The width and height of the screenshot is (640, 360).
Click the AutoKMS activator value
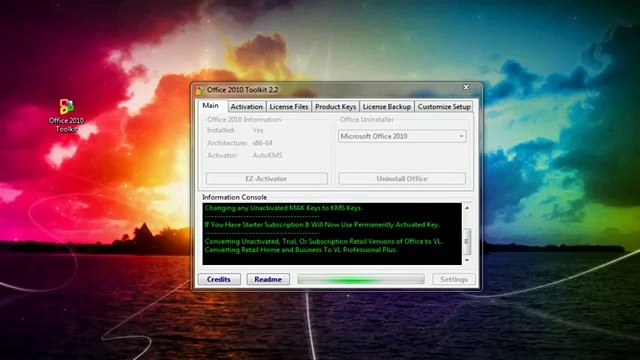tap(267, 156)
